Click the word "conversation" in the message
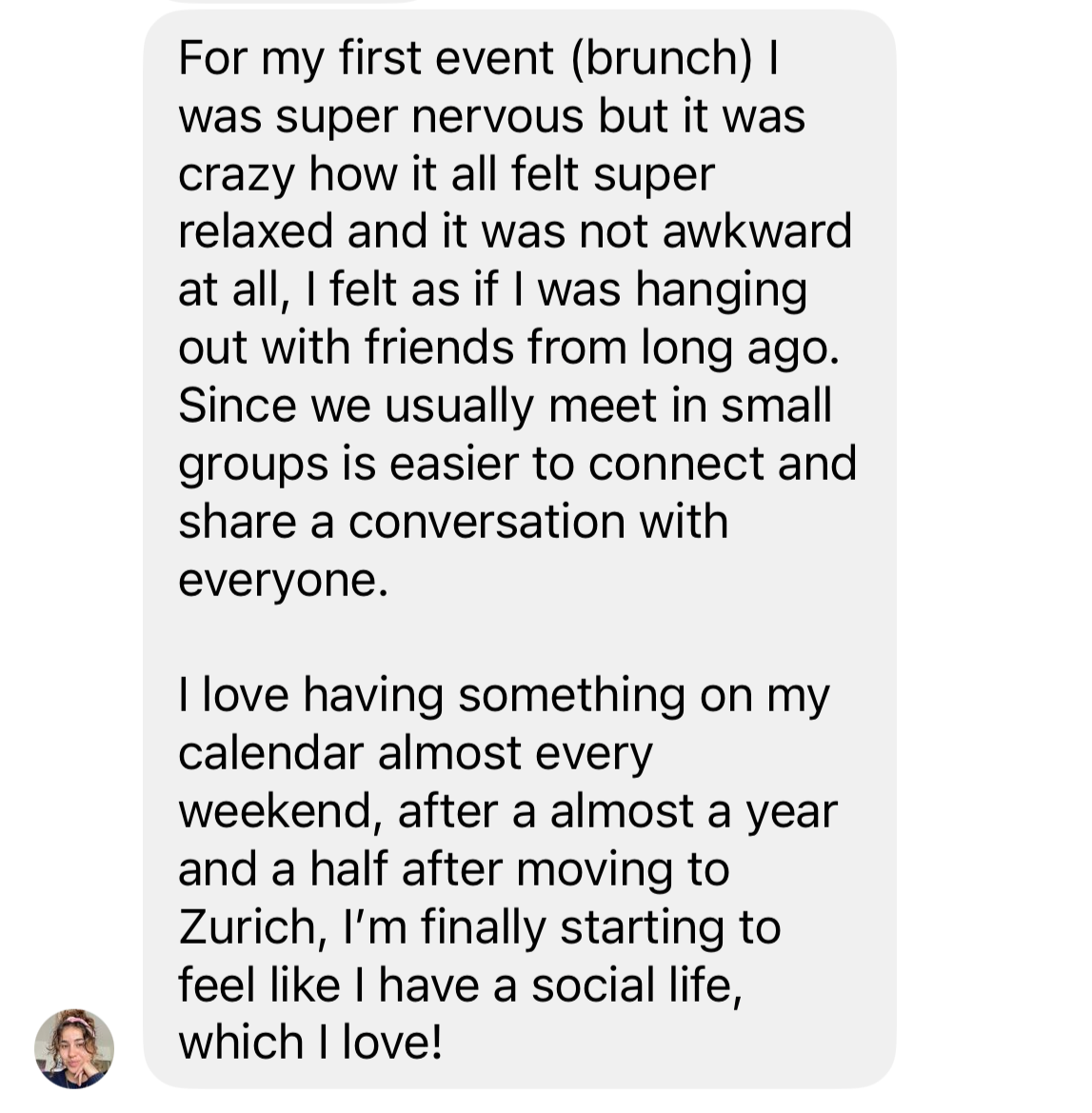This screenshot has width=1092, height=1113. coord(487,522)
